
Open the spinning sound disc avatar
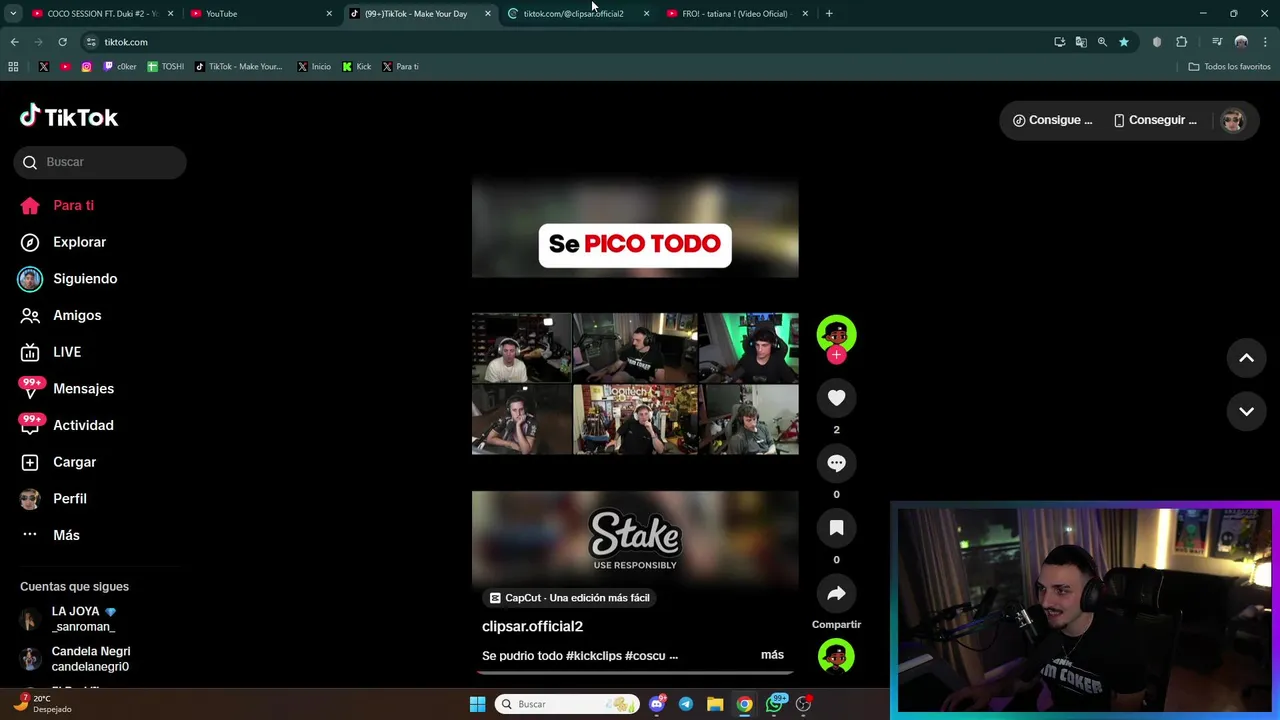[836, 657]
